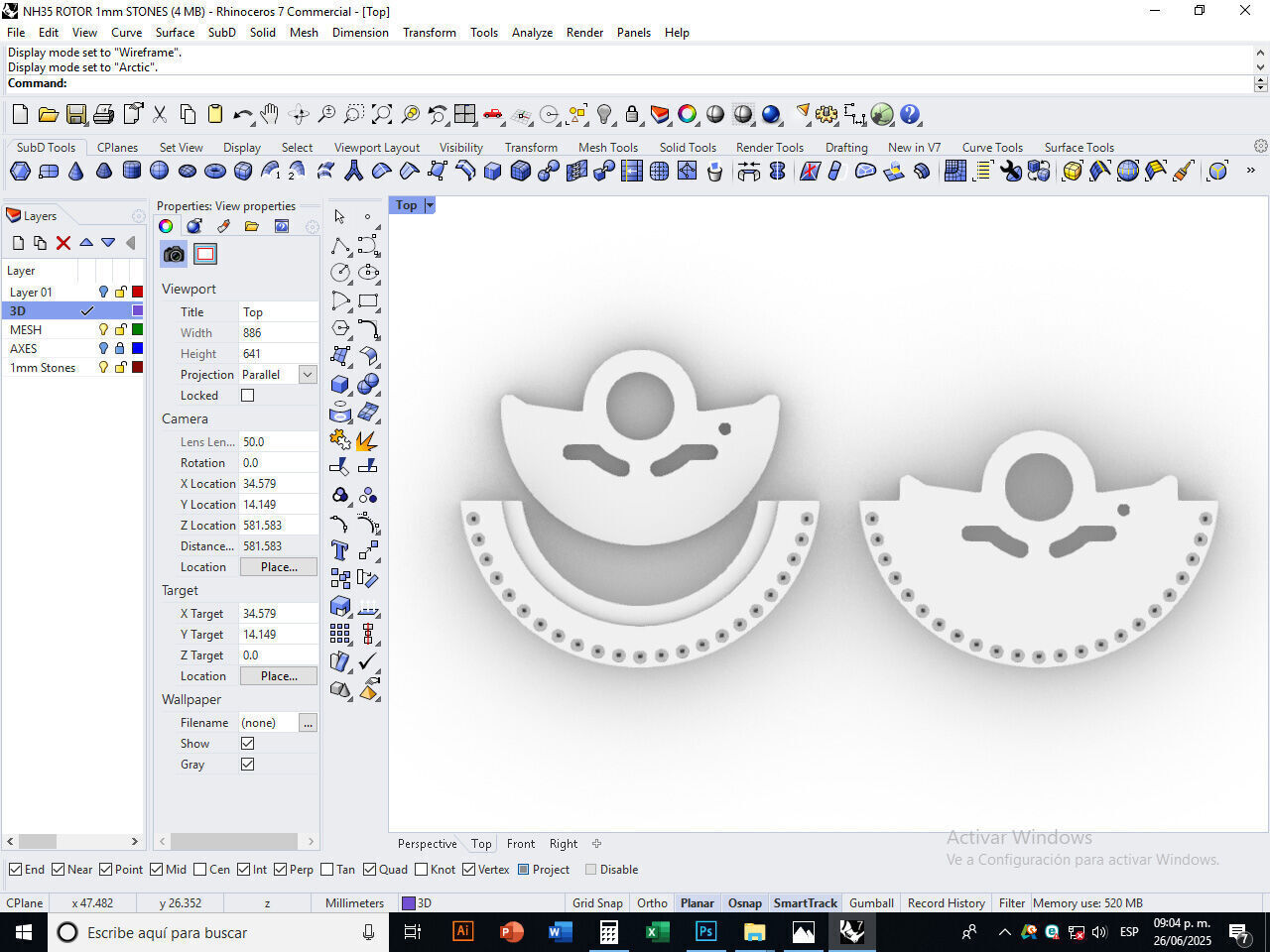Open the toolbar tabs gear menu
The width and height of the screenshot is (1270, 952).
[x=1260, y=146]
